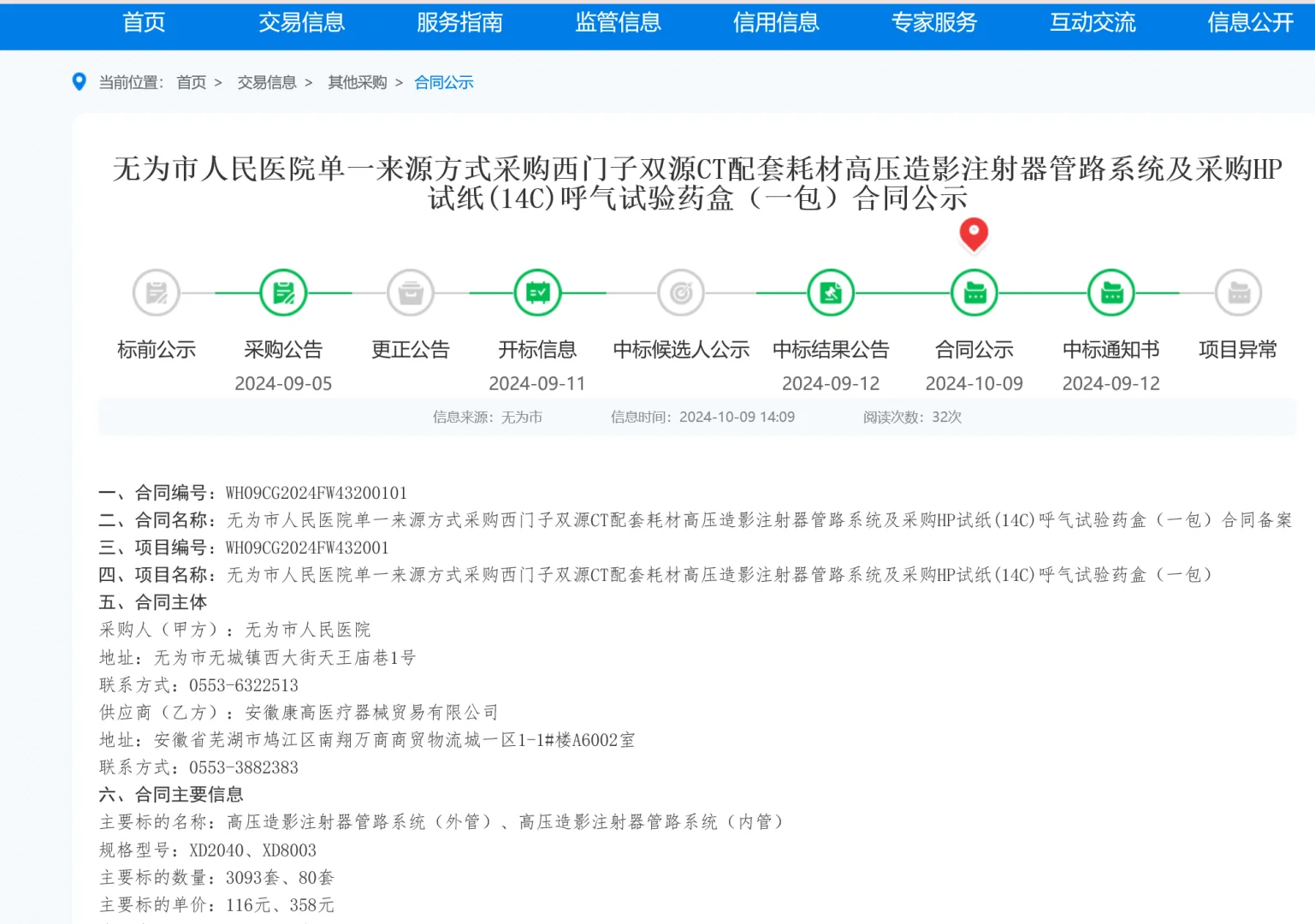Open the 专家服务 menu

click(933, 23)
